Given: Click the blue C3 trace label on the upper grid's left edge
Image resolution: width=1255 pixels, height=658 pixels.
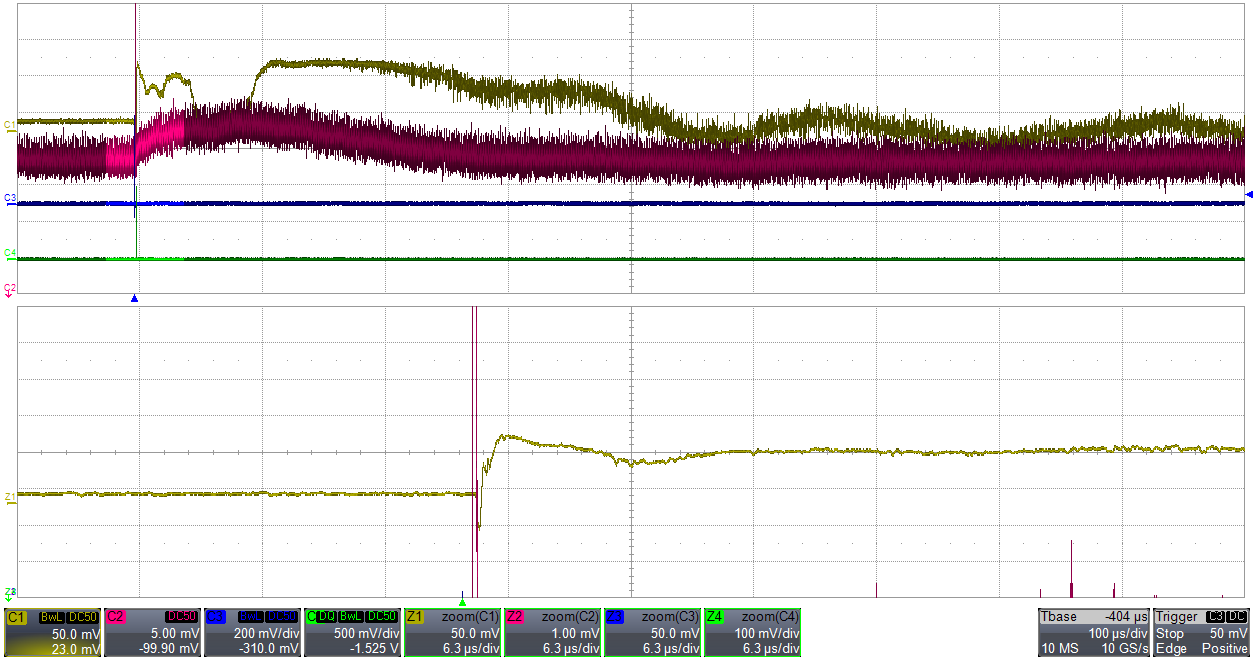Looking at the screenshot, I should [10, 198].
